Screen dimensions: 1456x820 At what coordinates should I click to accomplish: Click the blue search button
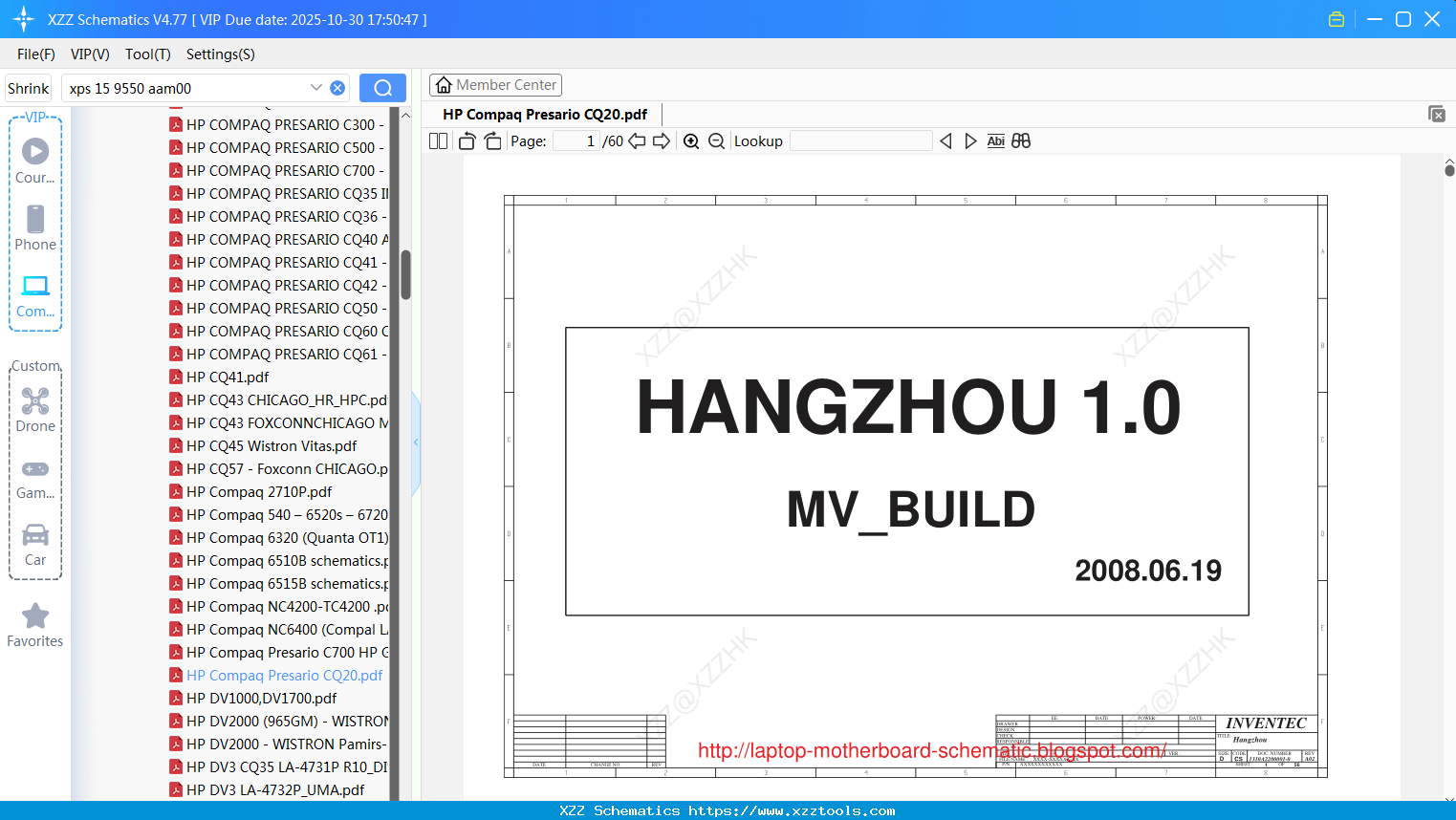382,88
